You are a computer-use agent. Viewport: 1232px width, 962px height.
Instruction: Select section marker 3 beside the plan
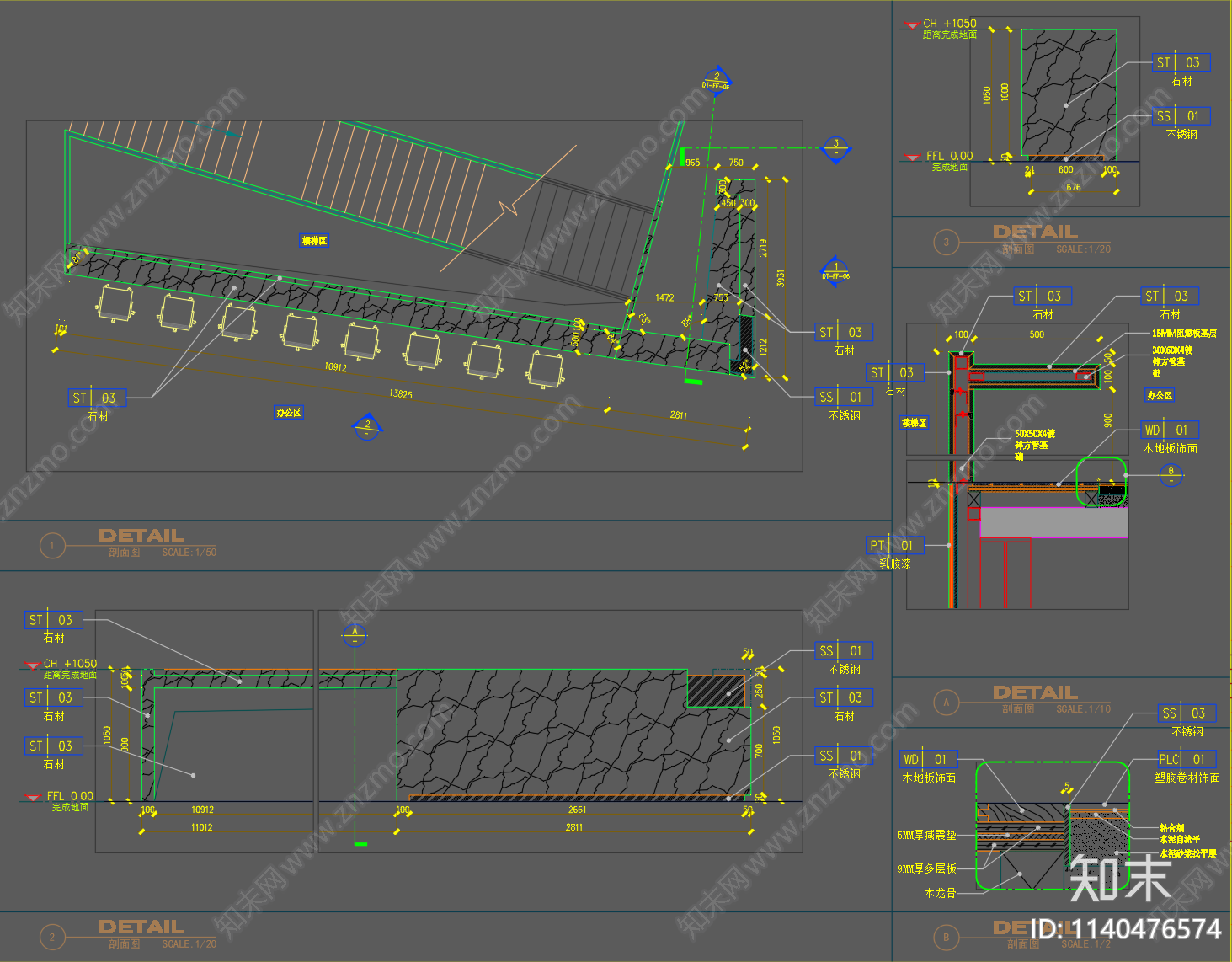point(835,149)
